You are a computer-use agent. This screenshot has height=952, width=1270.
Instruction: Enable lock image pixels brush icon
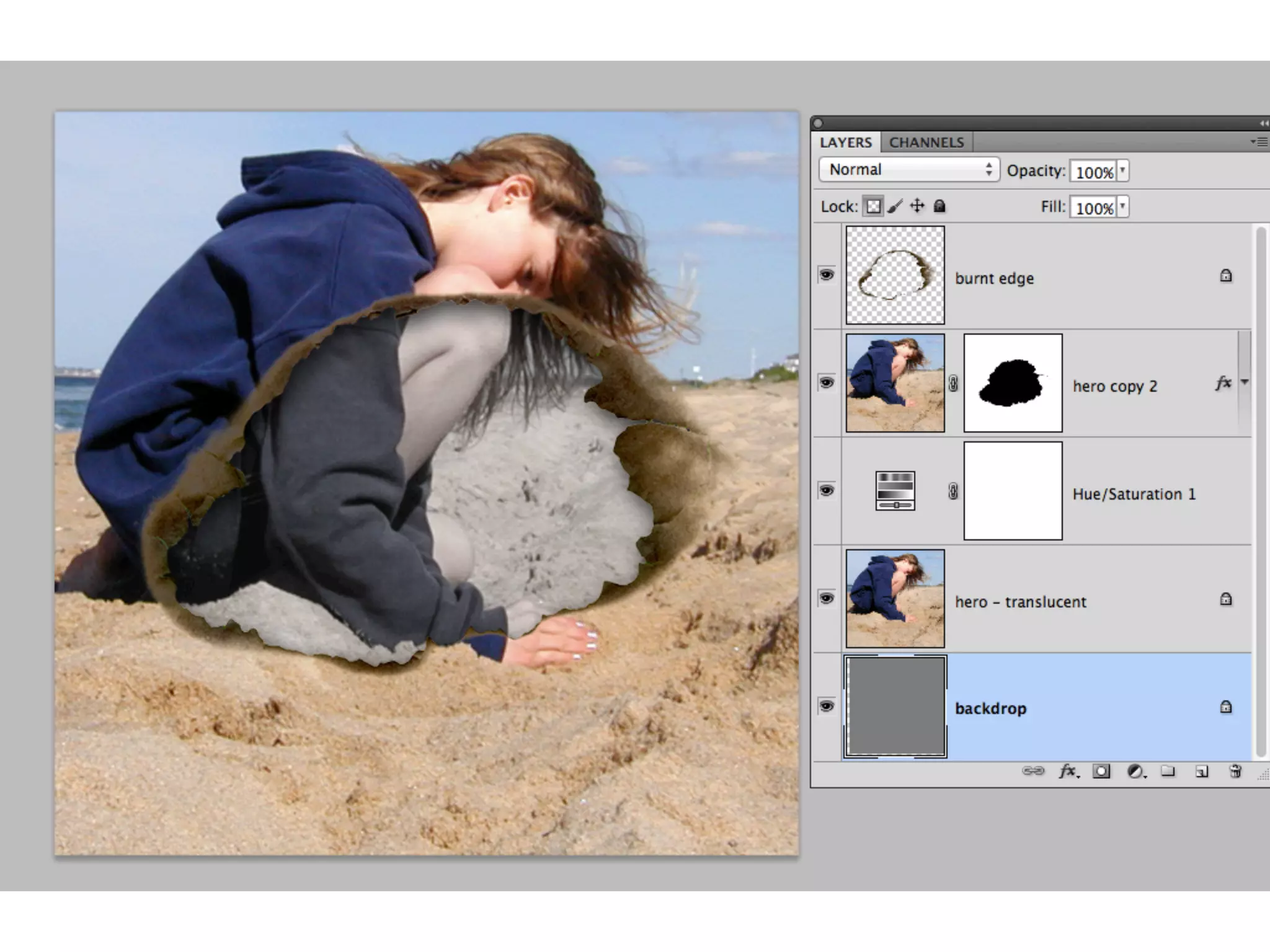coord(895,206)
